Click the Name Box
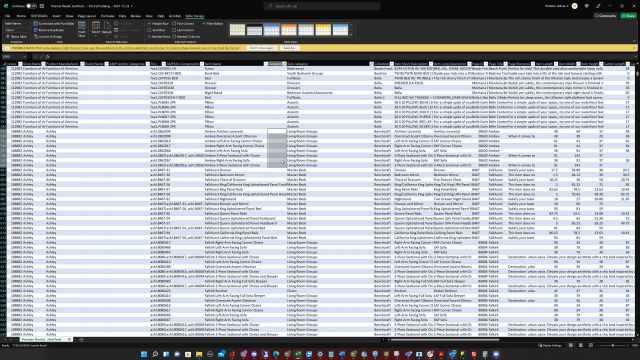 pyautogui.click(x=13, y=56)
